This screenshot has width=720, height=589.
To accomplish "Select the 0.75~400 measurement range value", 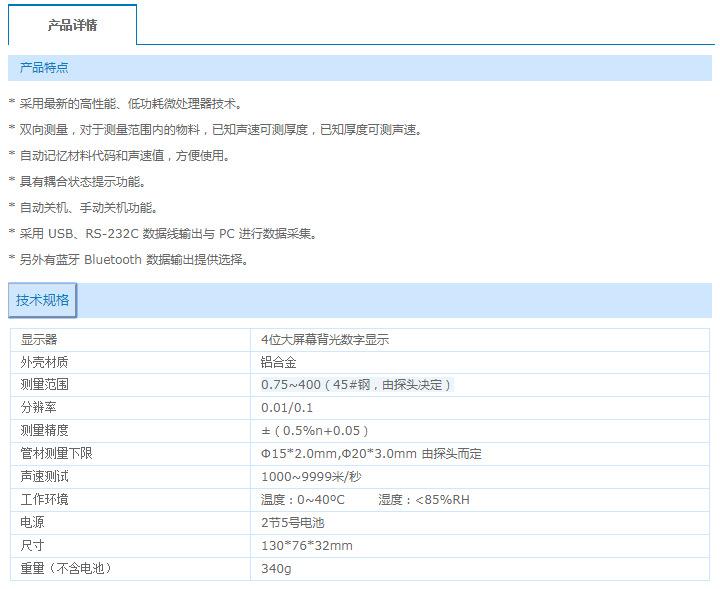I will click(355, 385).
